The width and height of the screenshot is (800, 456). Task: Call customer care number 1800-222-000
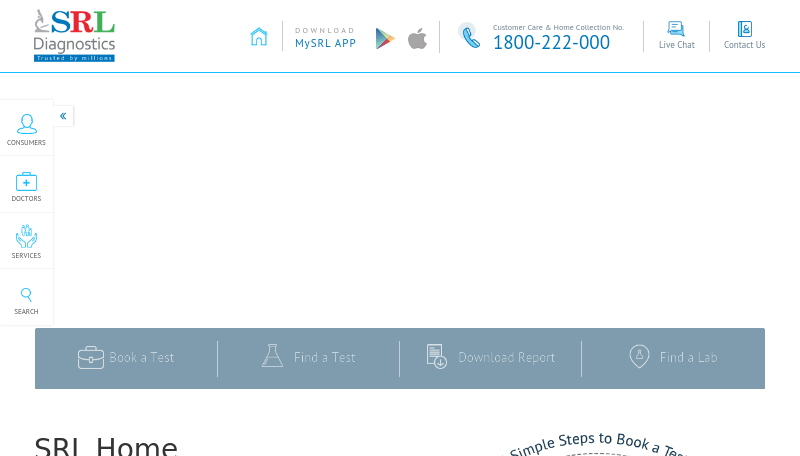pos(551,42)
